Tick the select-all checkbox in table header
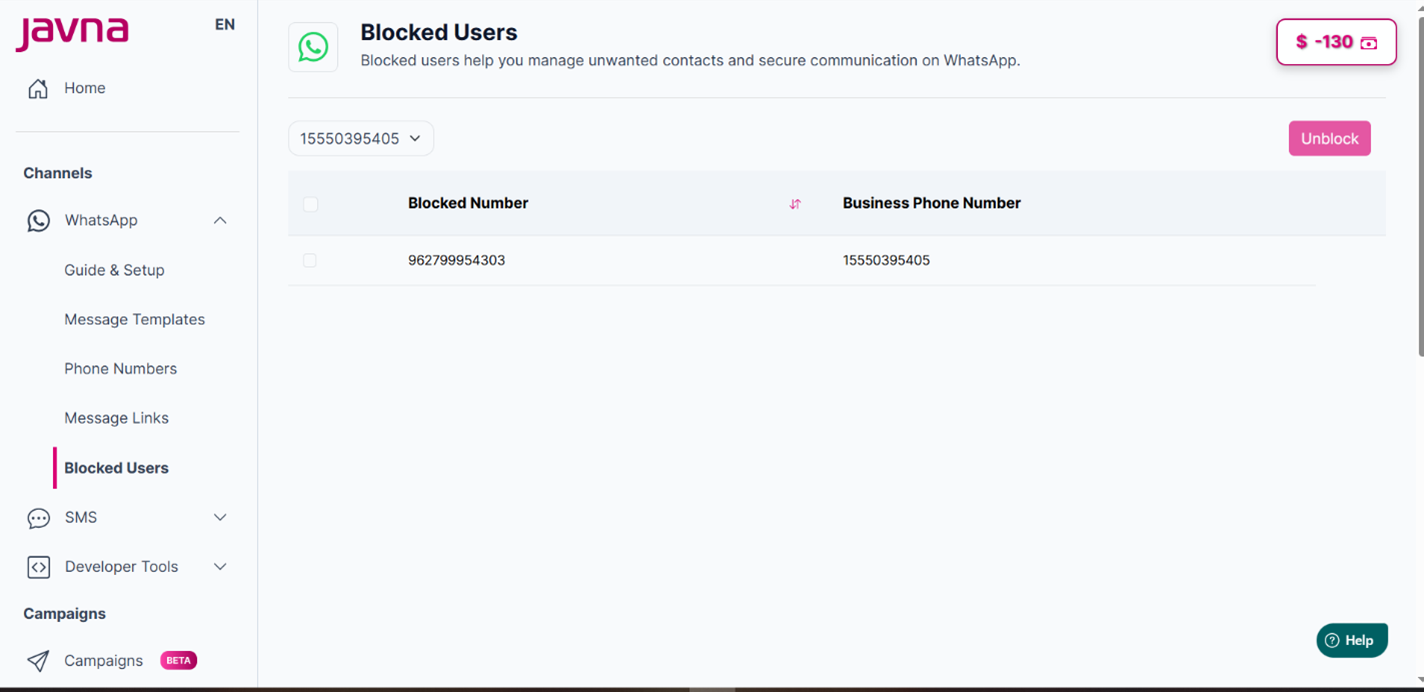 click(x=310, y=204)
